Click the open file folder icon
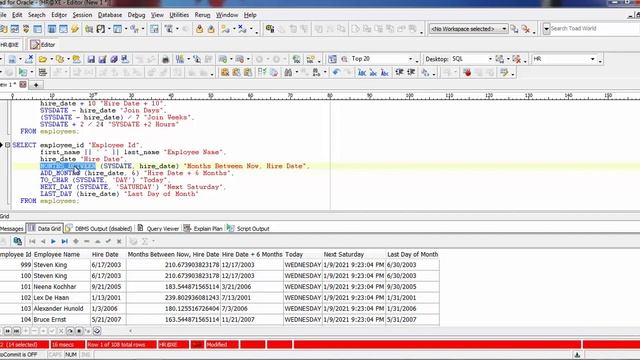640x360 pixels. click(42, 59)
